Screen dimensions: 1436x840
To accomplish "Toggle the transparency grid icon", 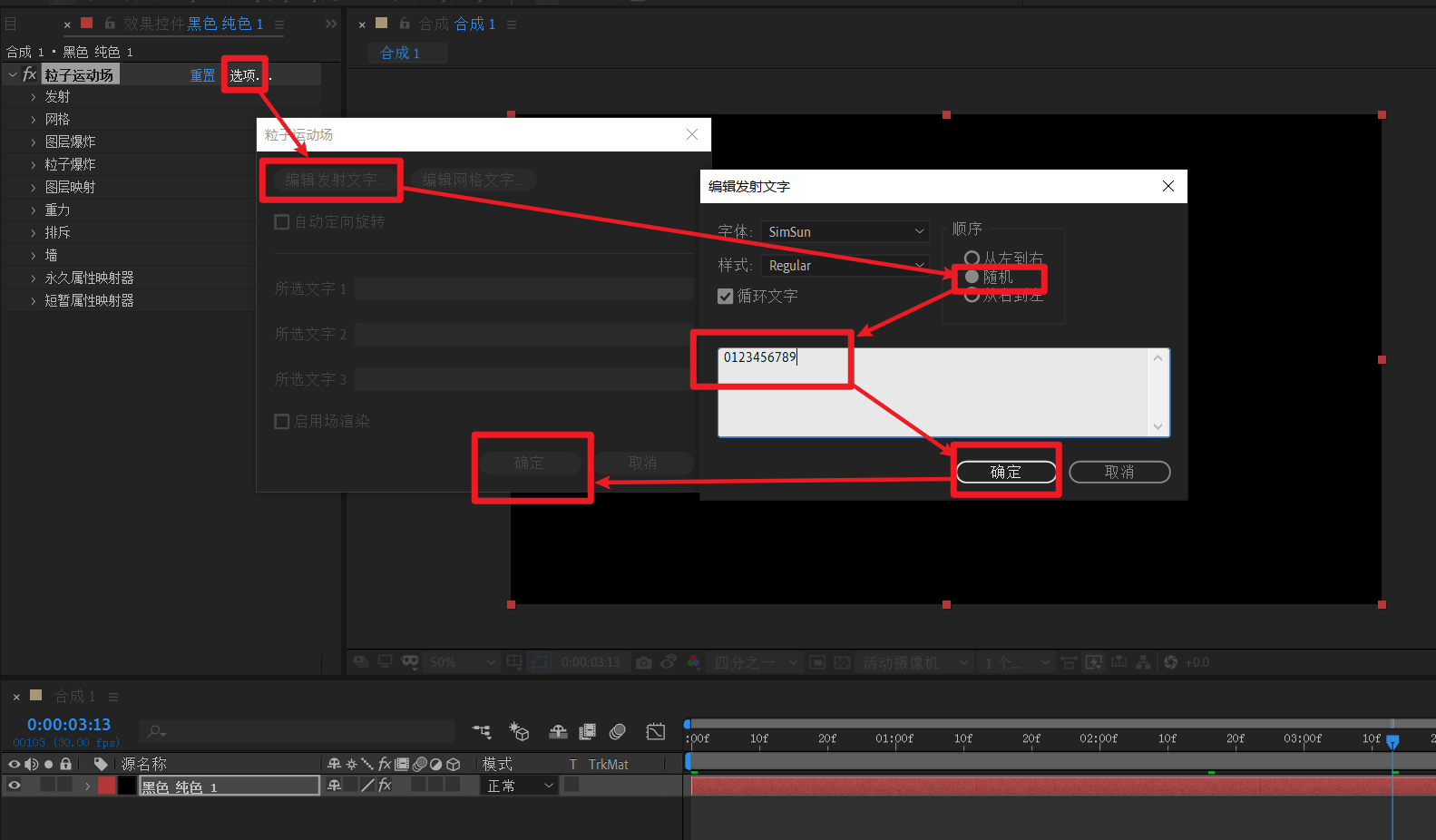I will (x=842, y=663).
